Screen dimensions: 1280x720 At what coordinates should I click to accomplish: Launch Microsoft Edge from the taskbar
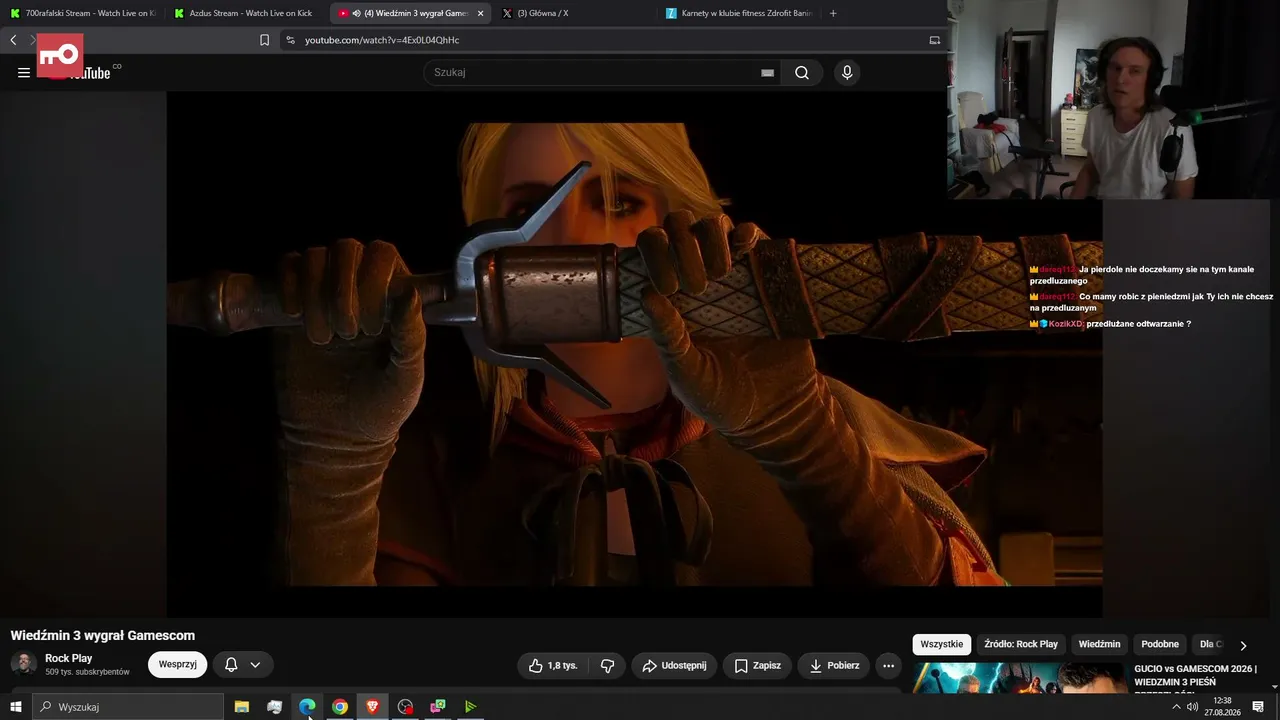307,707
